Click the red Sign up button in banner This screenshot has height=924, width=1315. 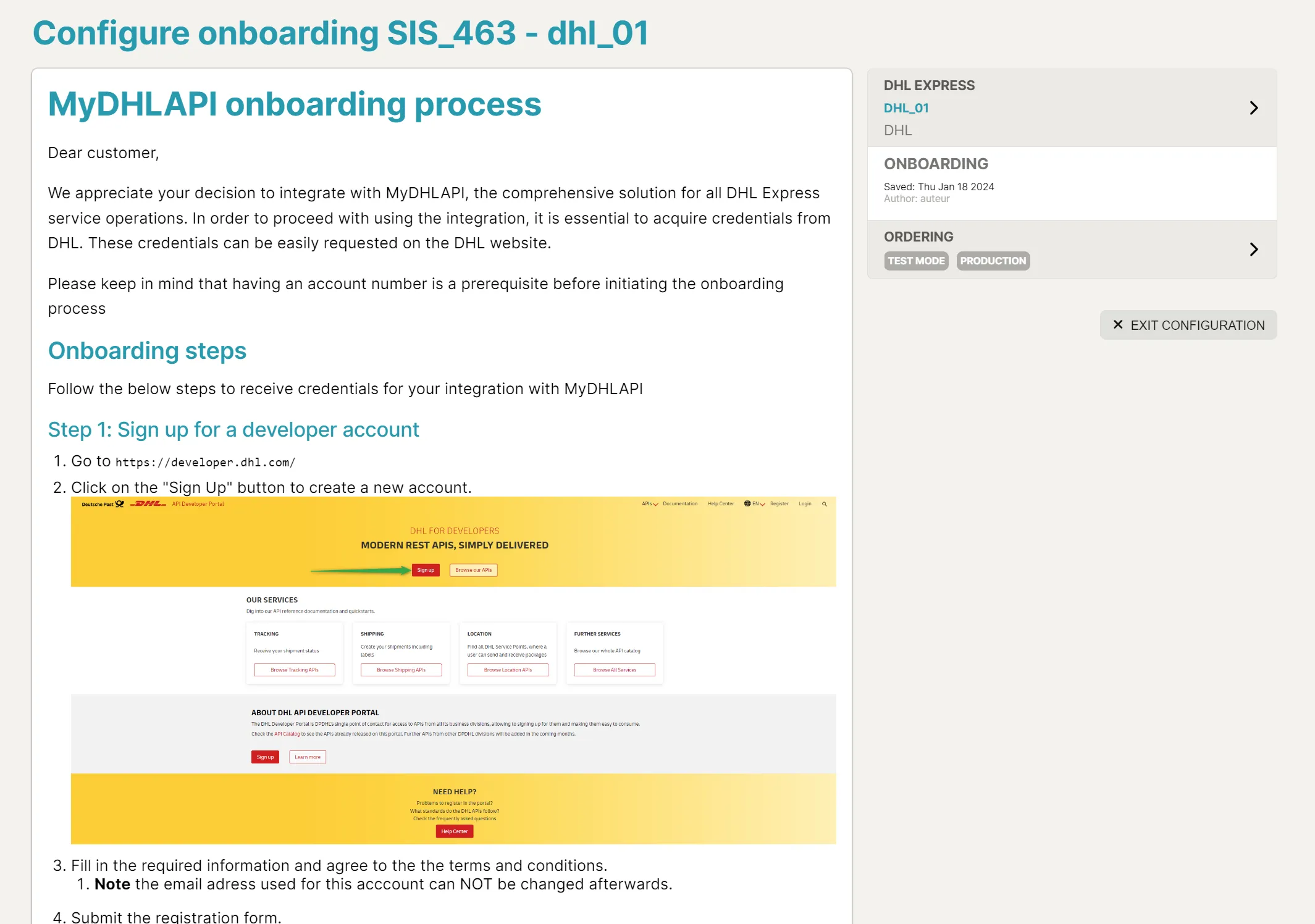[426, 570]
